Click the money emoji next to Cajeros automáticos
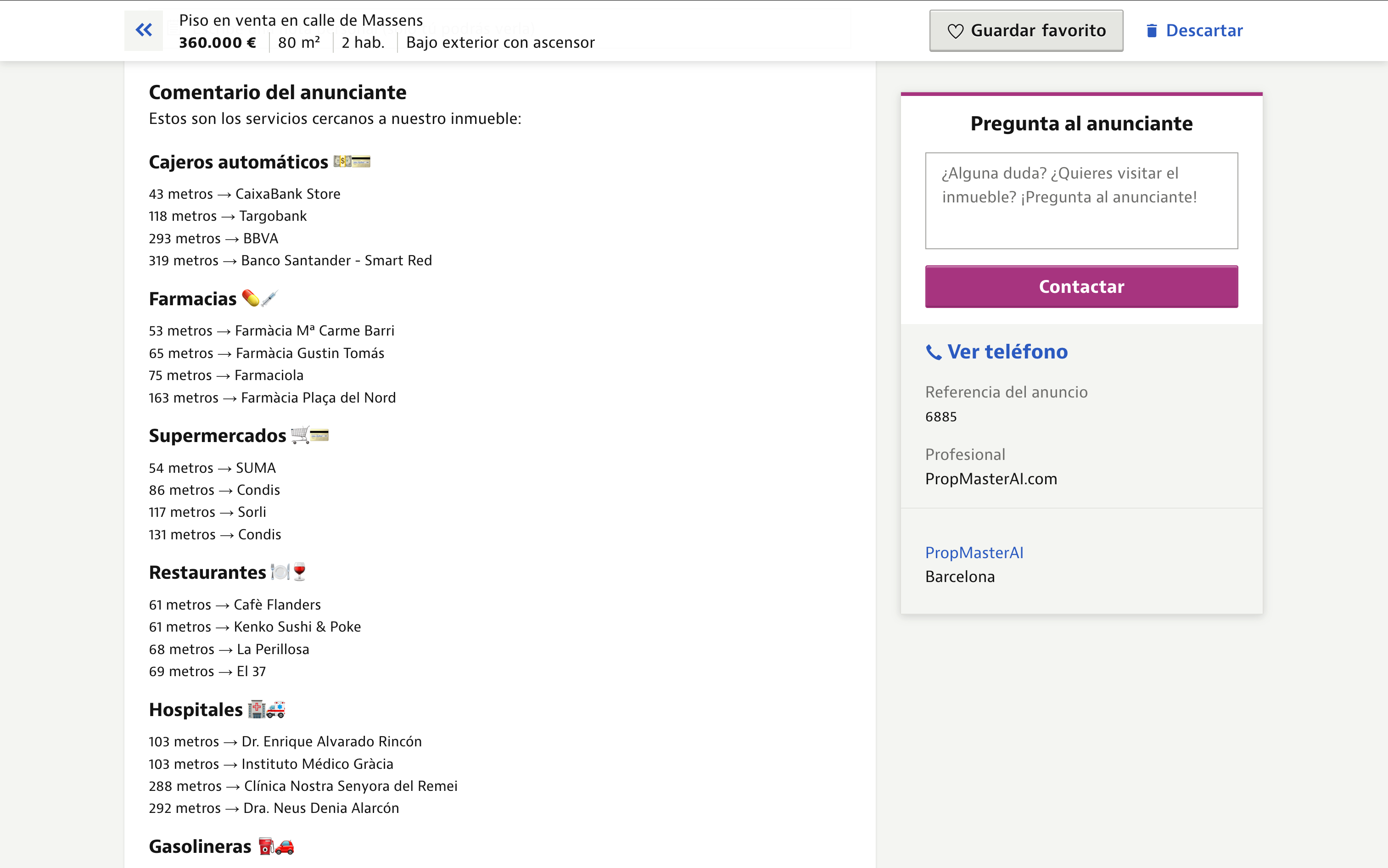Screen dimensions: 1388x868 point(343,162)
